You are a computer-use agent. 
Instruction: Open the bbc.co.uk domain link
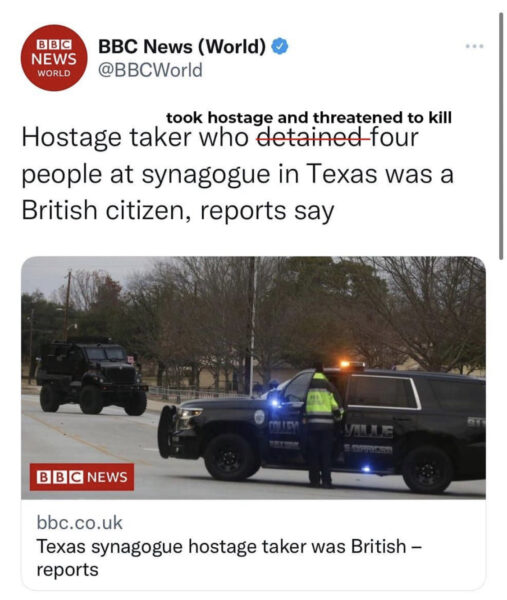[80, 523]
